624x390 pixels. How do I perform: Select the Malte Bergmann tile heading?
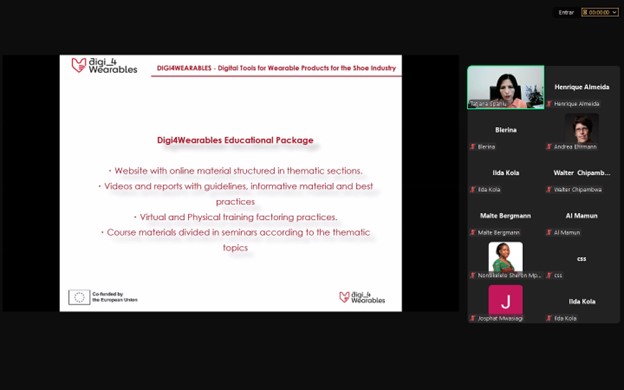click(x=505, y=216)
